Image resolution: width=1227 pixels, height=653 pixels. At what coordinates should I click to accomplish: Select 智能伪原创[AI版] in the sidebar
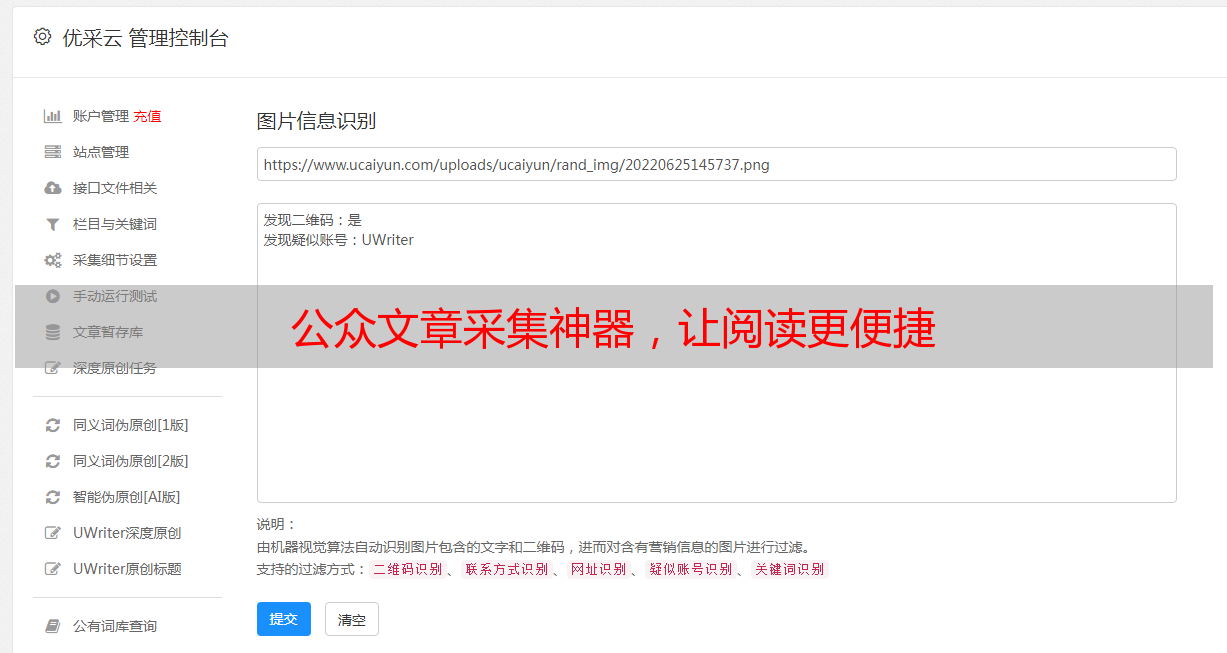coord(127,497)
